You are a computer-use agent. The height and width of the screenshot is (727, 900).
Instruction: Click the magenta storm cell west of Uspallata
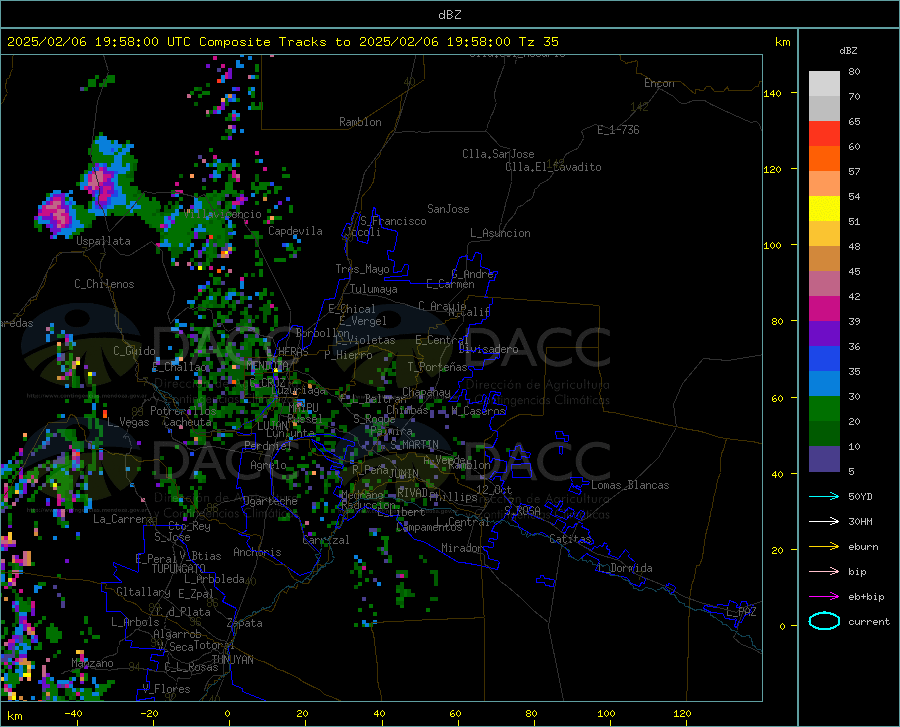(x=56, y=213)
